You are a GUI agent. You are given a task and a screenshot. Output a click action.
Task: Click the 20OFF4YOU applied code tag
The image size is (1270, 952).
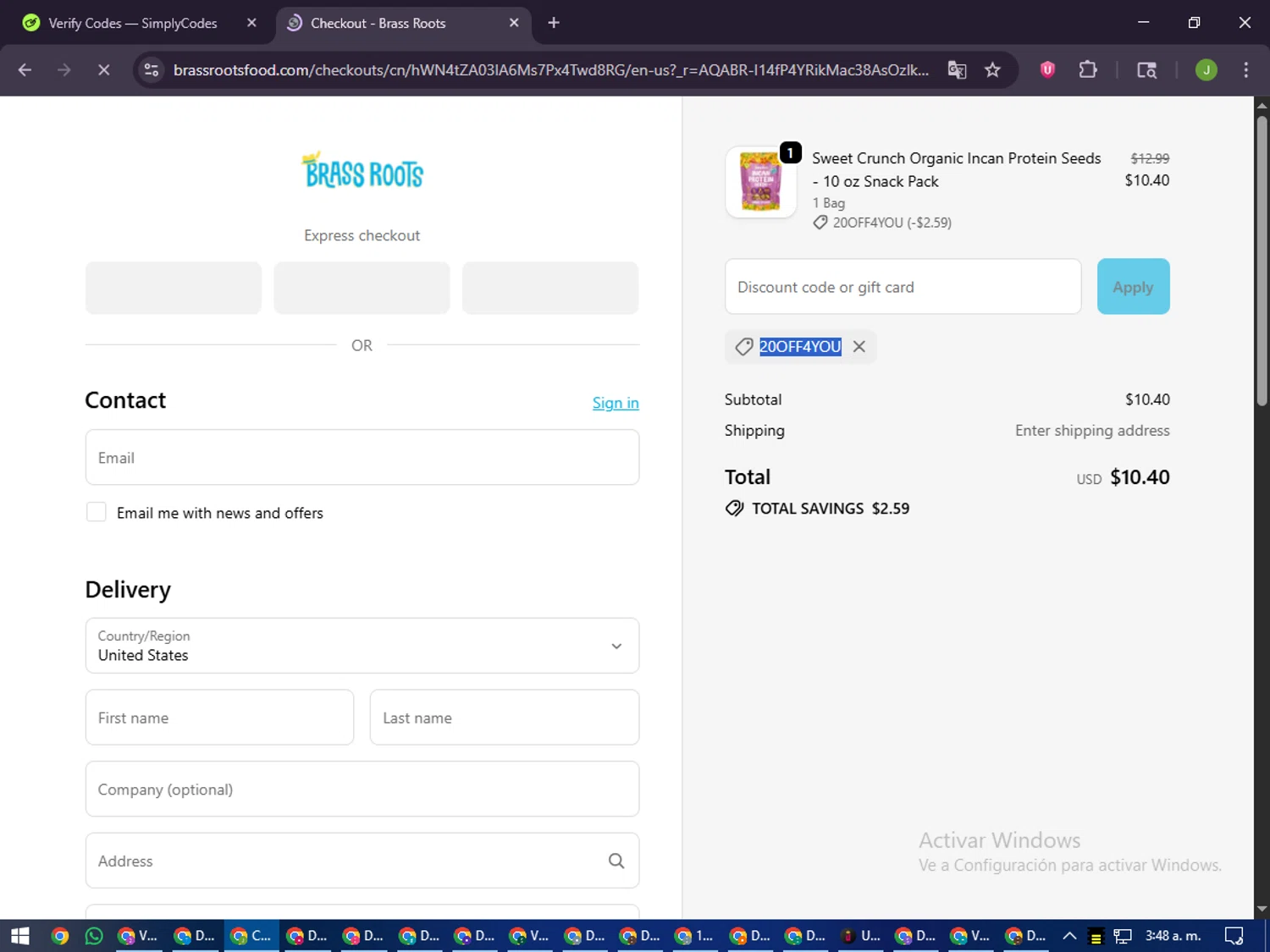(x=800, y=346)
